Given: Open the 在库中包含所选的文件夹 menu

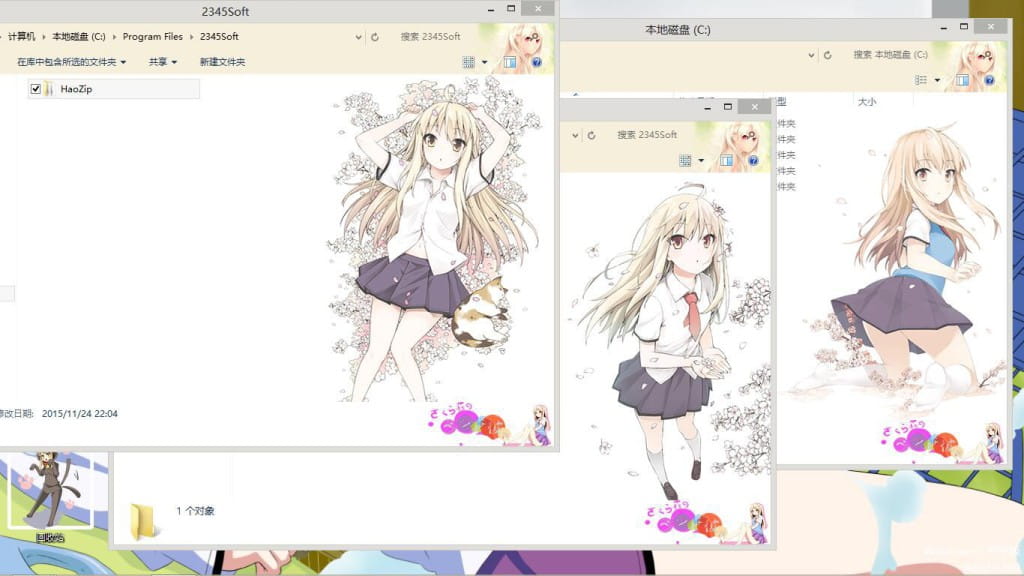Looking at the screenshot, I should [67, 62].
